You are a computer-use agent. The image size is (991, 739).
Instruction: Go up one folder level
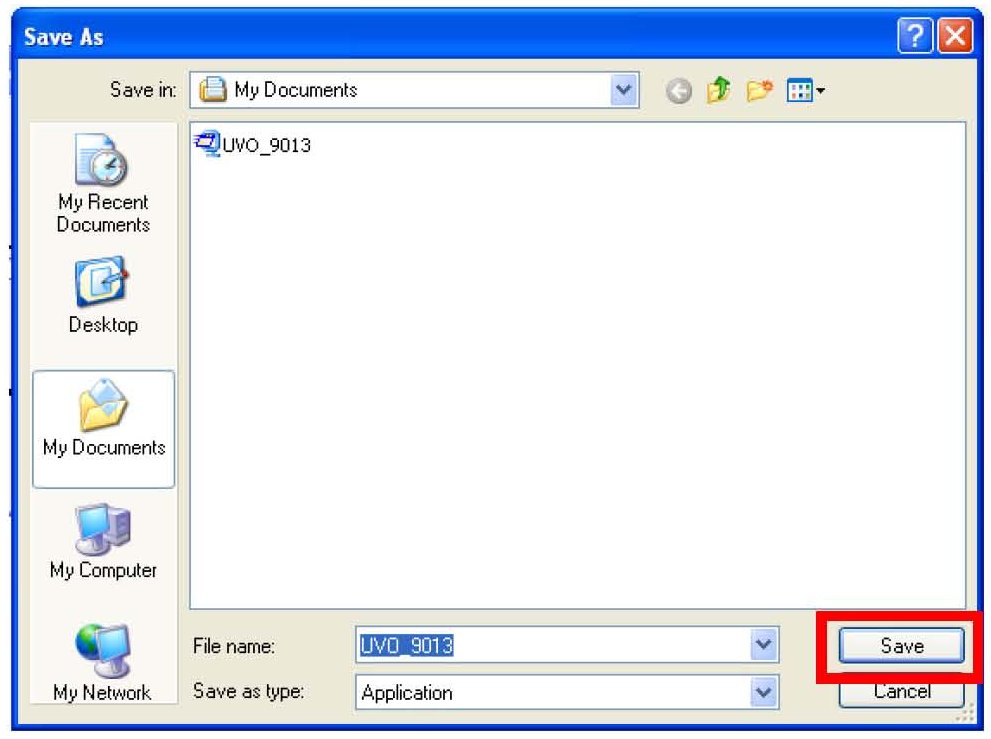coord(716,91)
